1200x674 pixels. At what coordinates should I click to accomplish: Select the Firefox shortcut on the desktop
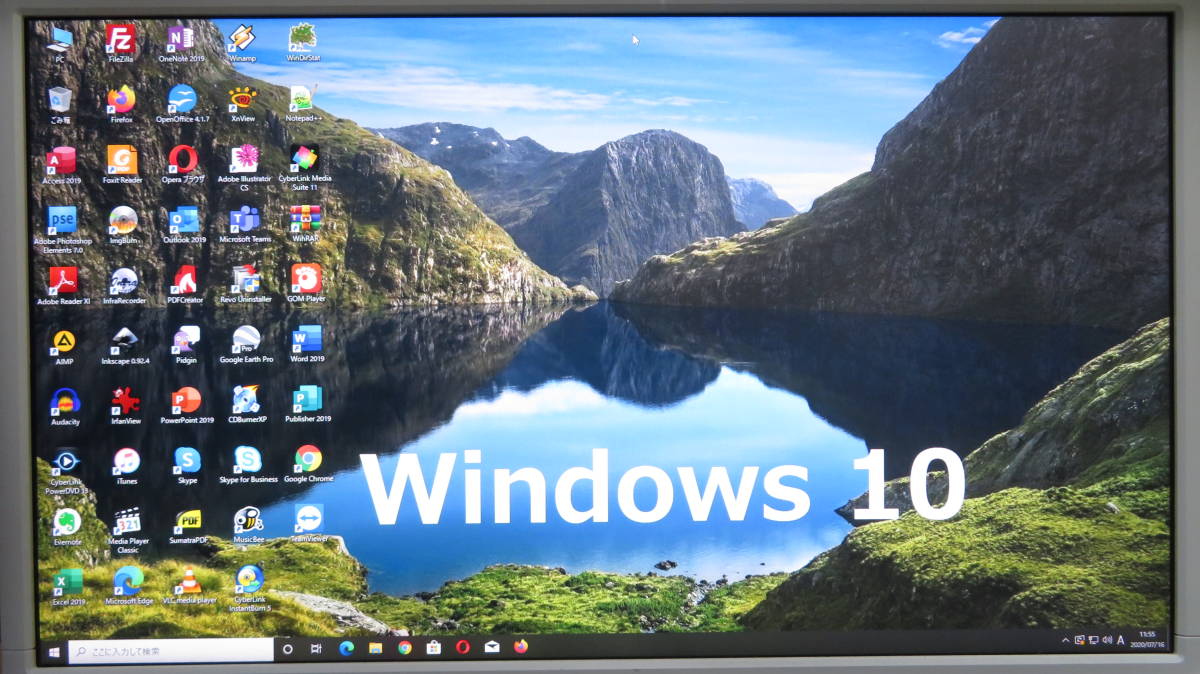pyautogui.click(x=121, y=102)
